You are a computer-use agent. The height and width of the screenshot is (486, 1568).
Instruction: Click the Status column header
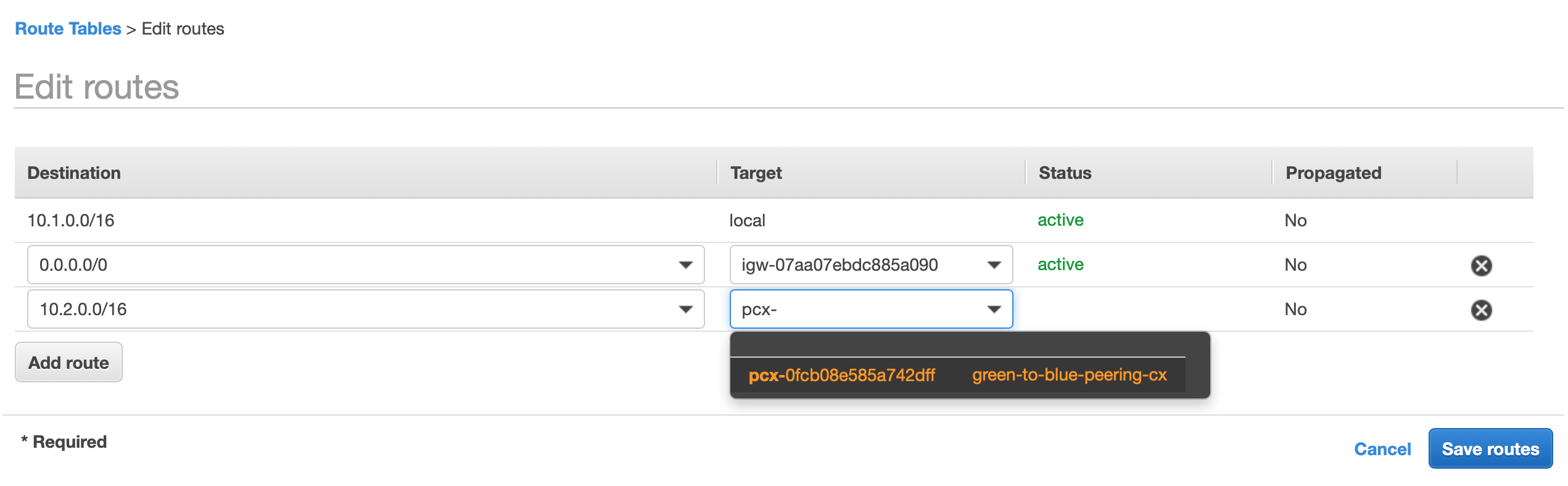pos(1065,173)
